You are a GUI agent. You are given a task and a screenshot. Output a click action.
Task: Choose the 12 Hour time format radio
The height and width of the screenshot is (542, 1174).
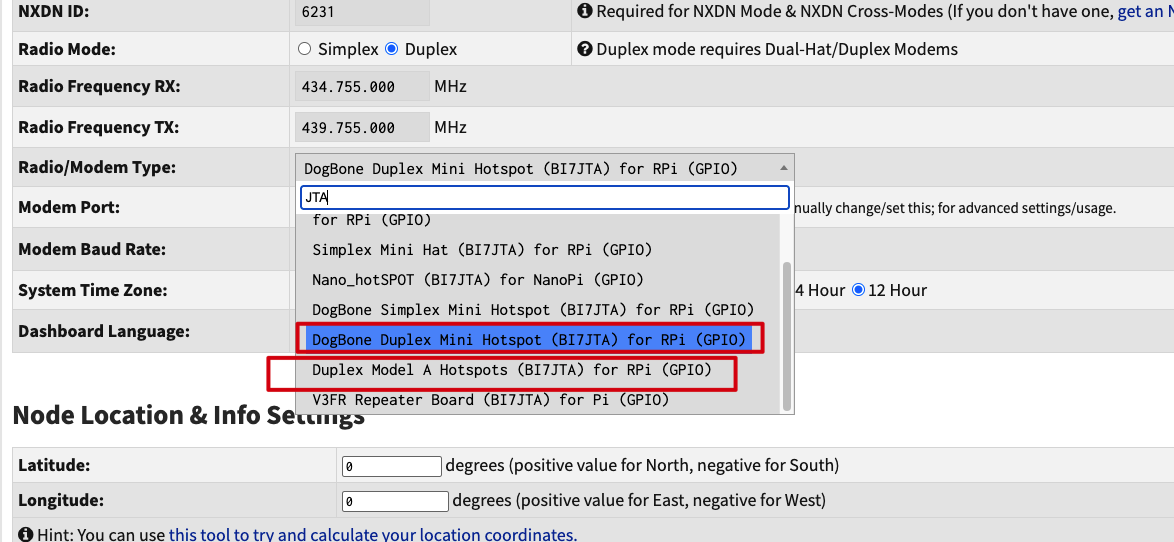click(858, 290)
